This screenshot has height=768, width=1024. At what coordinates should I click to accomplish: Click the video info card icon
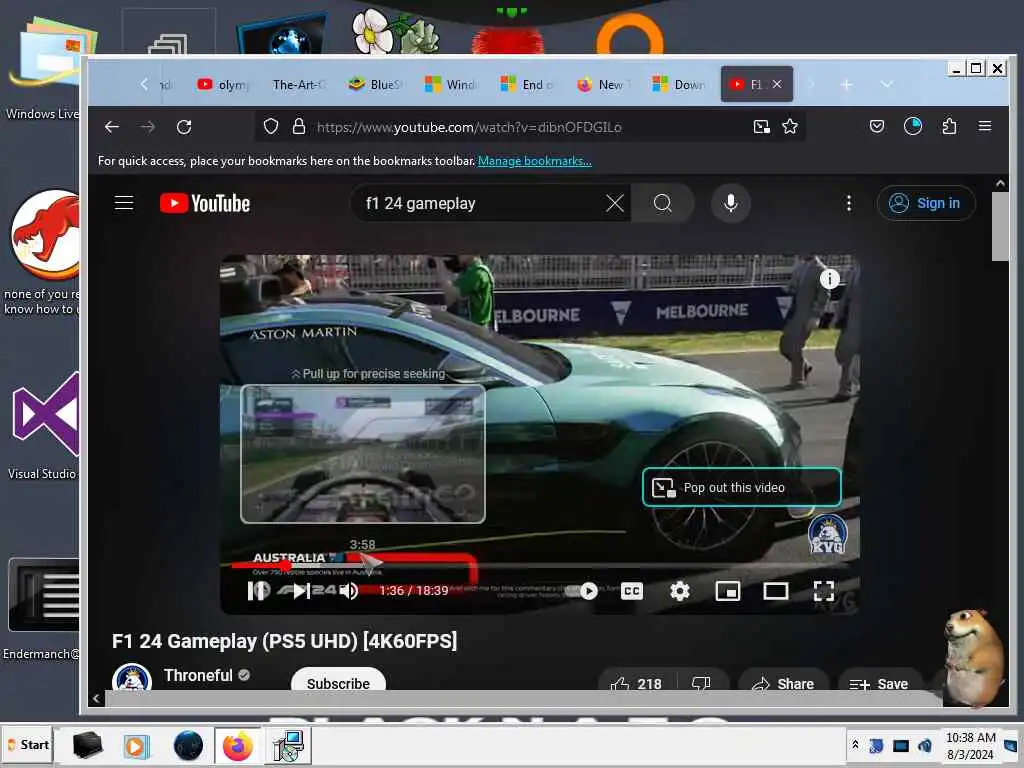829,280
